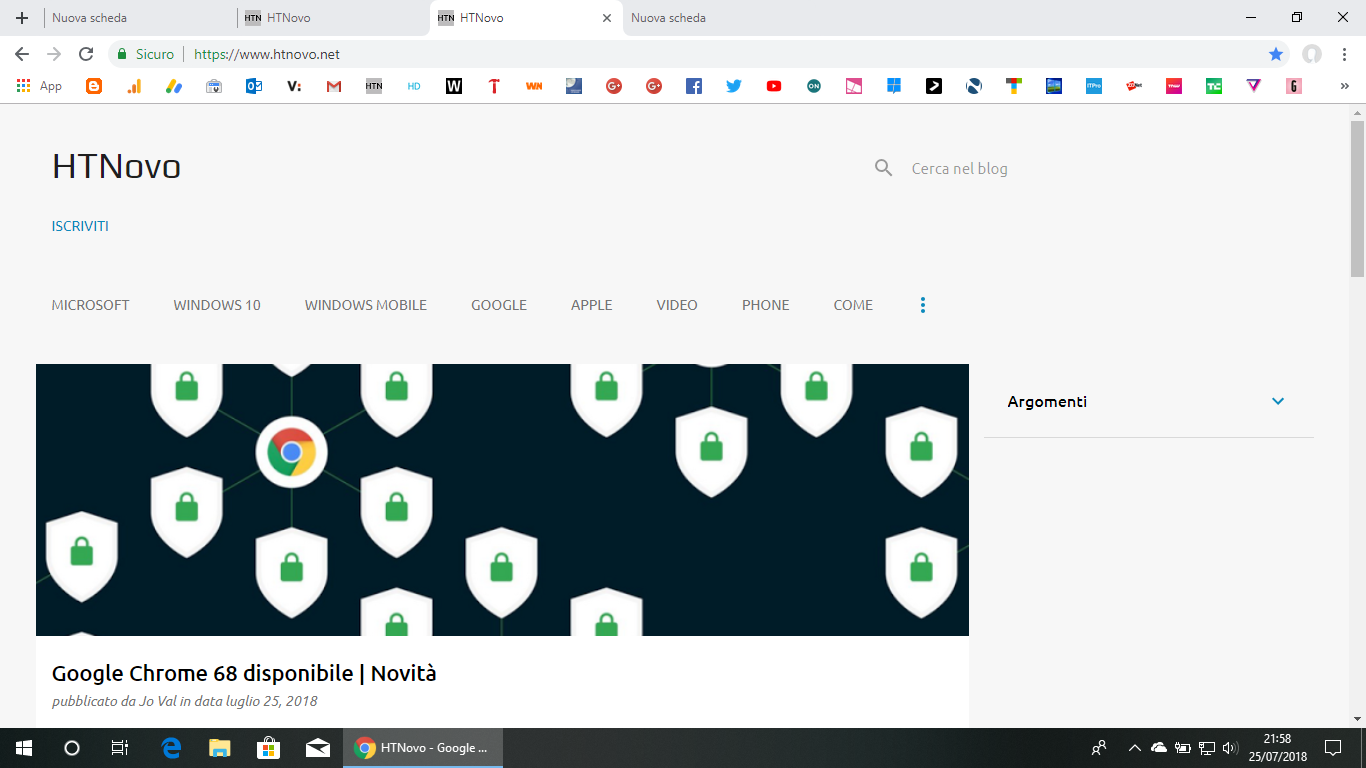Open the Outlook bookmark icon
The width and height of the screenshot is (1366, 768).
pos(254,86)
